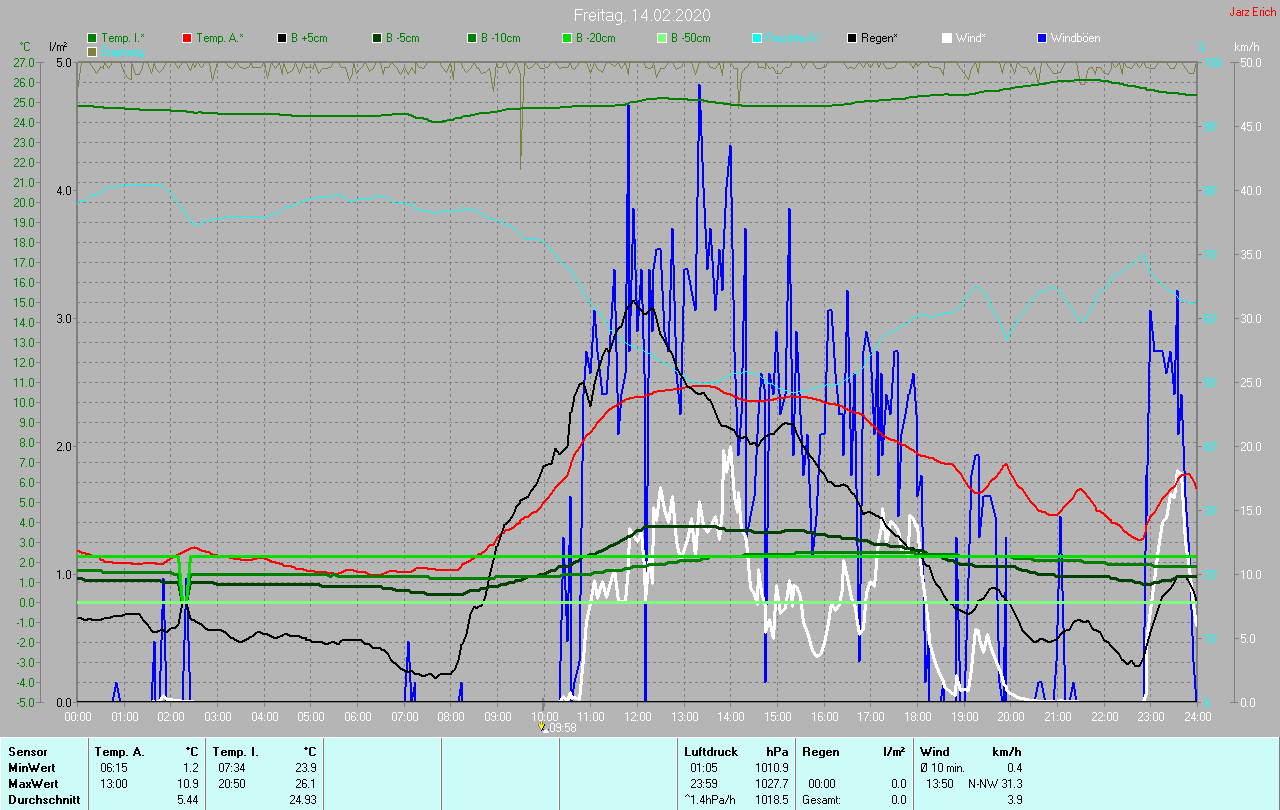Select the B -20cm legend marker
1280x810 pixels.
[x=567, y=38]
